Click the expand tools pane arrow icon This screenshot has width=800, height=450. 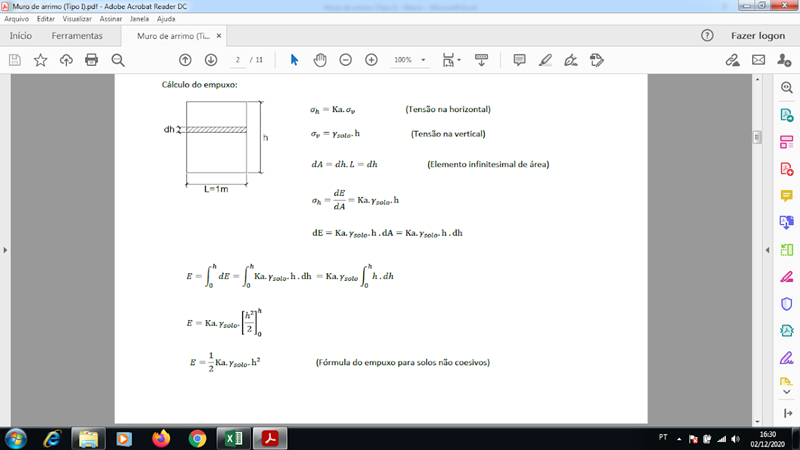(x=788, y=413)
